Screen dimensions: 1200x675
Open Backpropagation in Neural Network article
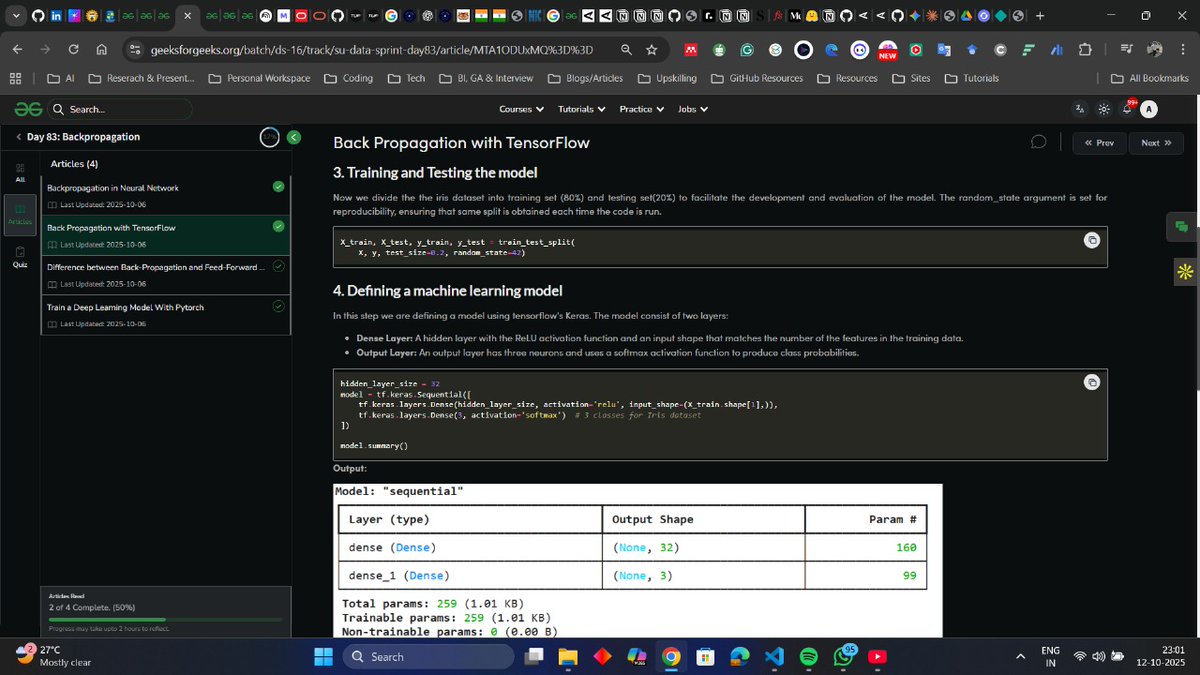pos(113,187)
